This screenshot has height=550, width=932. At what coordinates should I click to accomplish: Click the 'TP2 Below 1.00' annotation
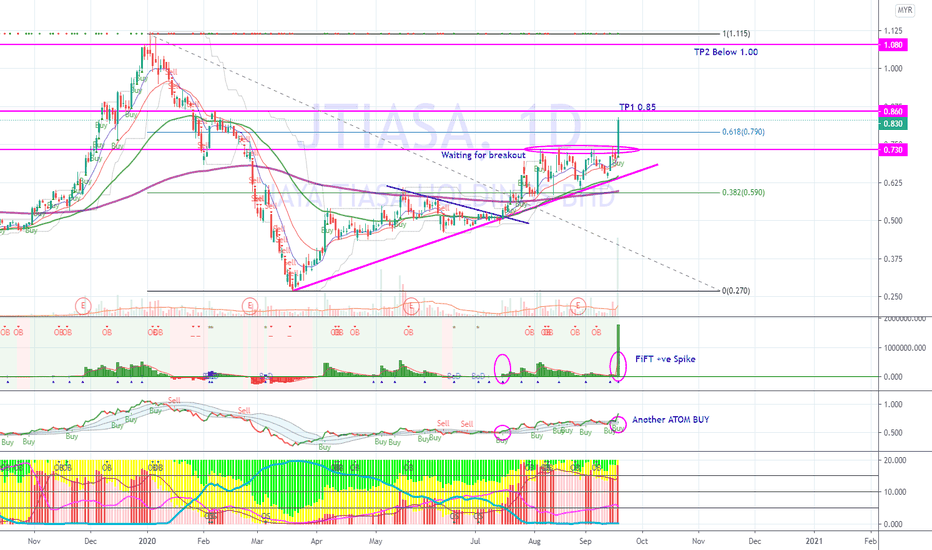(x=726, y=52)
